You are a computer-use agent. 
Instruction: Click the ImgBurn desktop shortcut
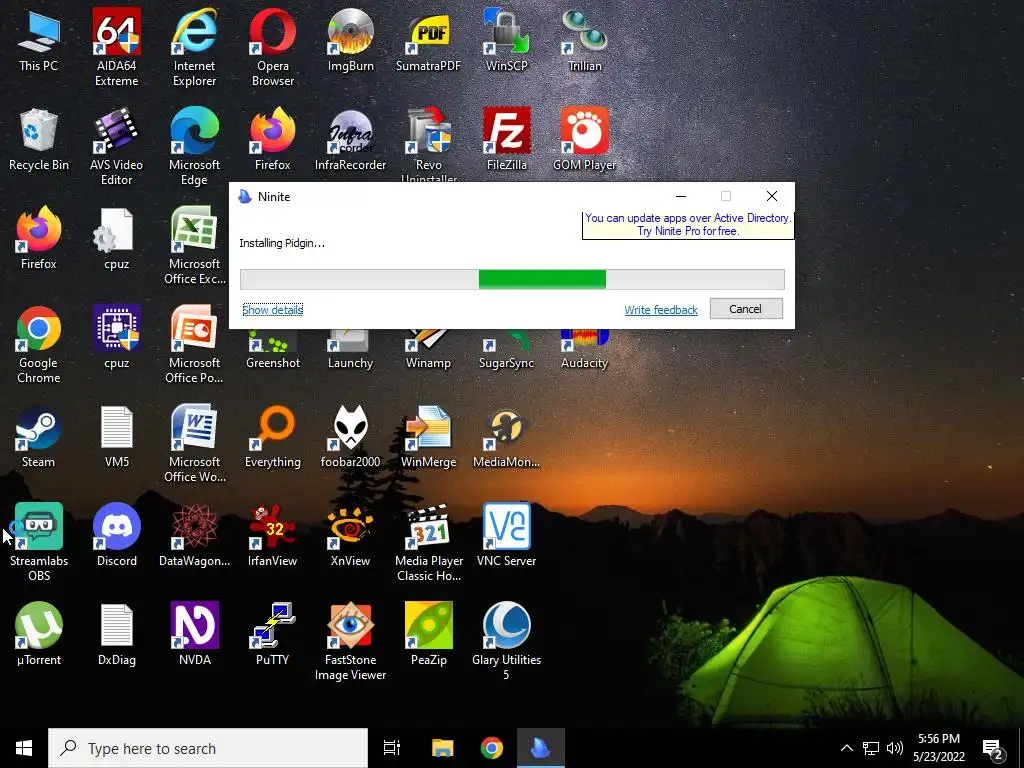click(351, 41)
